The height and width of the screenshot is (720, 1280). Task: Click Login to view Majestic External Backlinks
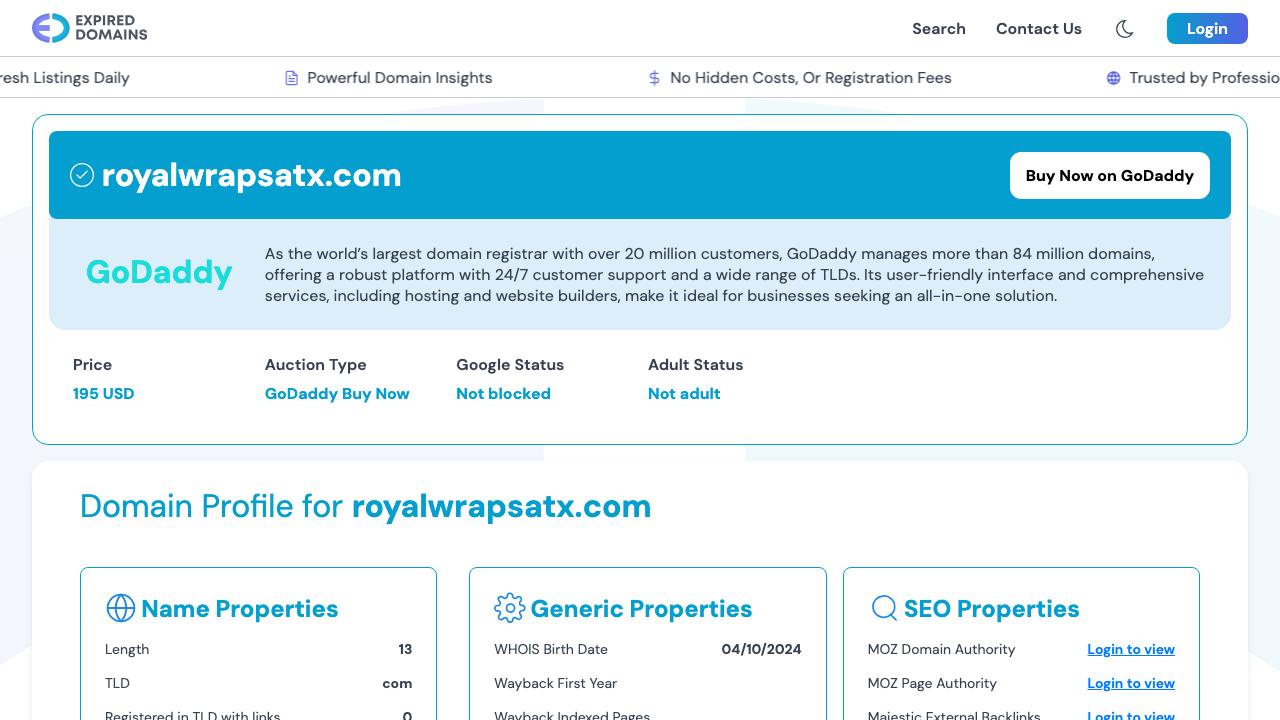(1130, 714)
